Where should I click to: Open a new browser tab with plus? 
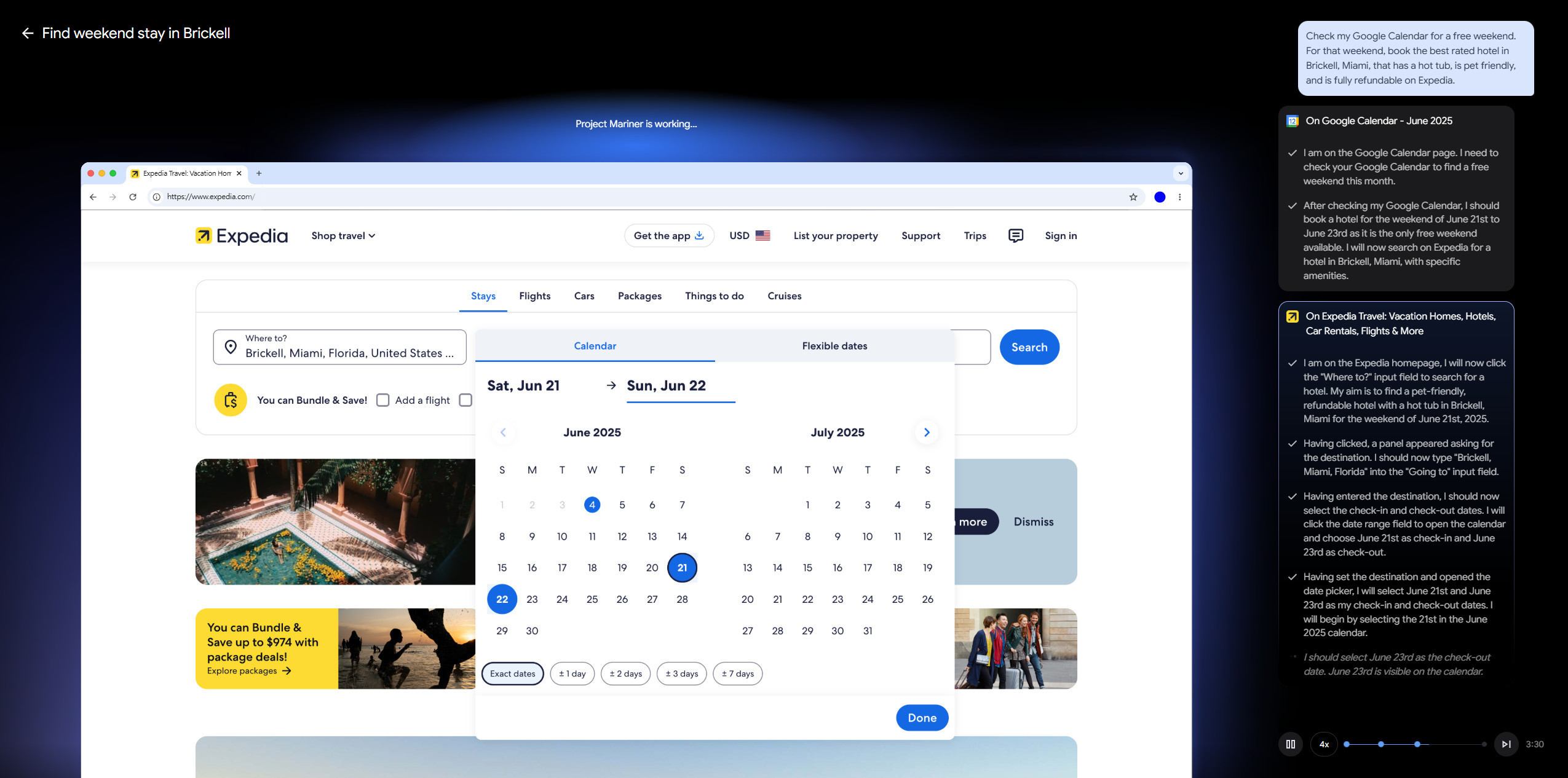259,173
